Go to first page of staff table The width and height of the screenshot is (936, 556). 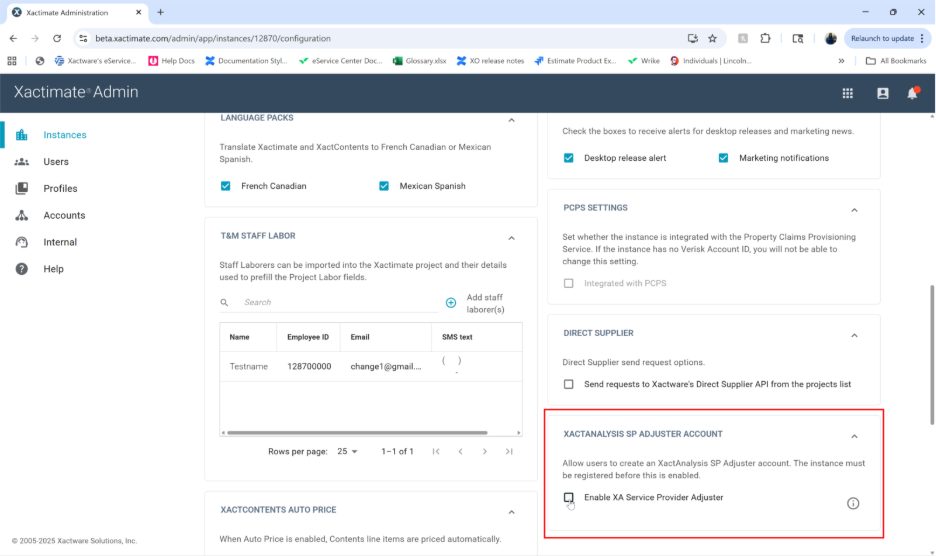[x=436, y=451]
